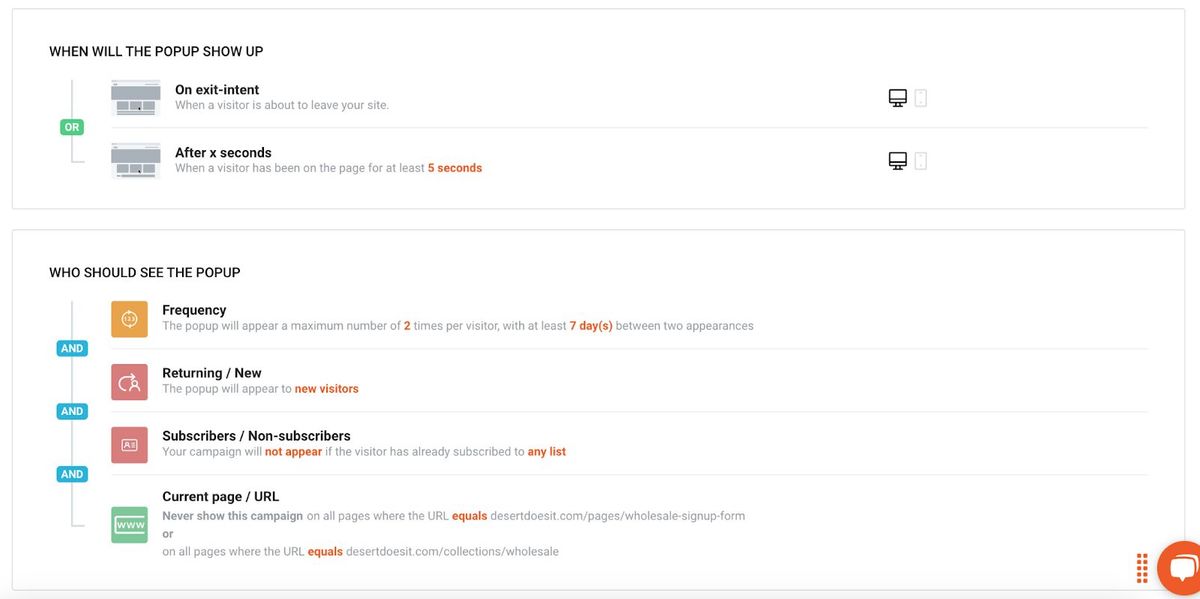Edit the 5 seconds delay value

coord(454,168)
